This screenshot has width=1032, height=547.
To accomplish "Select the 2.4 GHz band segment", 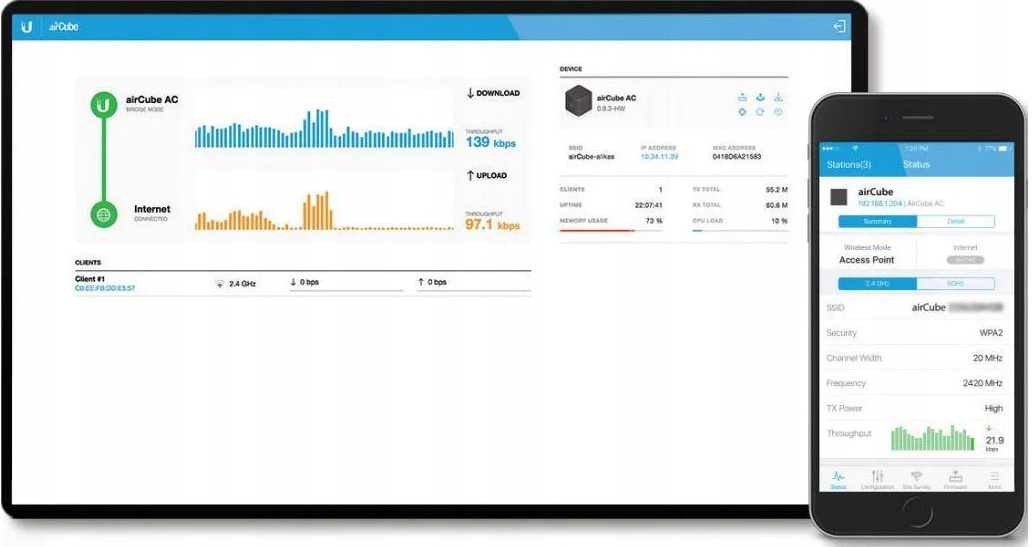I will [x=877, y=284].
